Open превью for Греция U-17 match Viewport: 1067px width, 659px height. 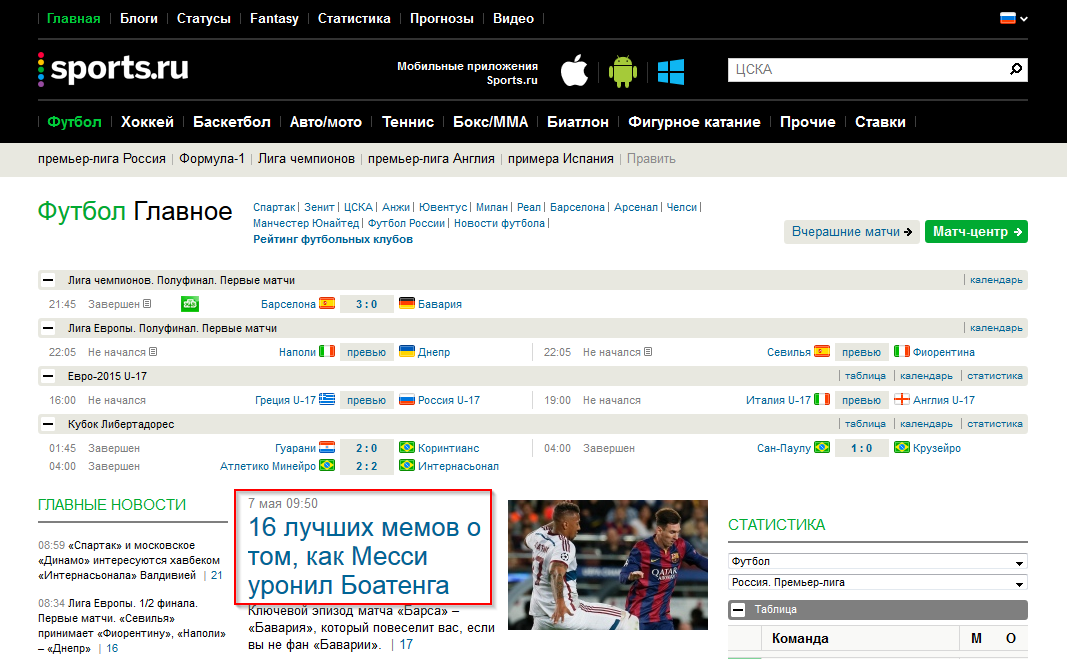(367, 400)
